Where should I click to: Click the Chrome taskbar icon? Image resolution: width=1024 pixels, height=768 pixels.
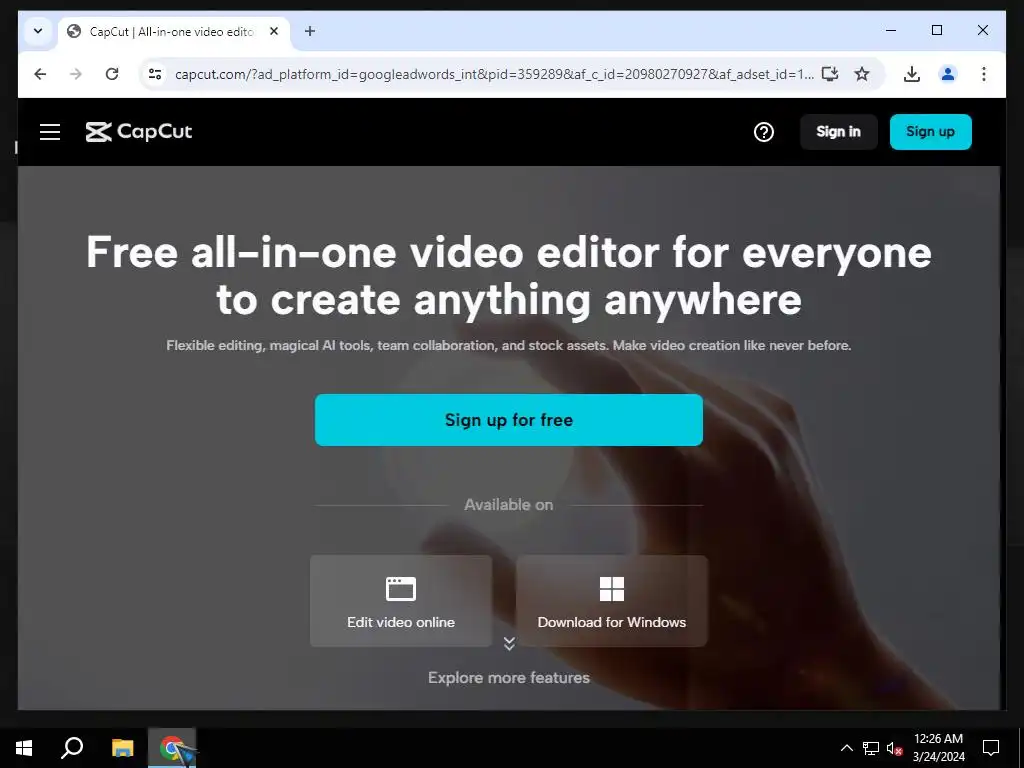tap(172, 748)
